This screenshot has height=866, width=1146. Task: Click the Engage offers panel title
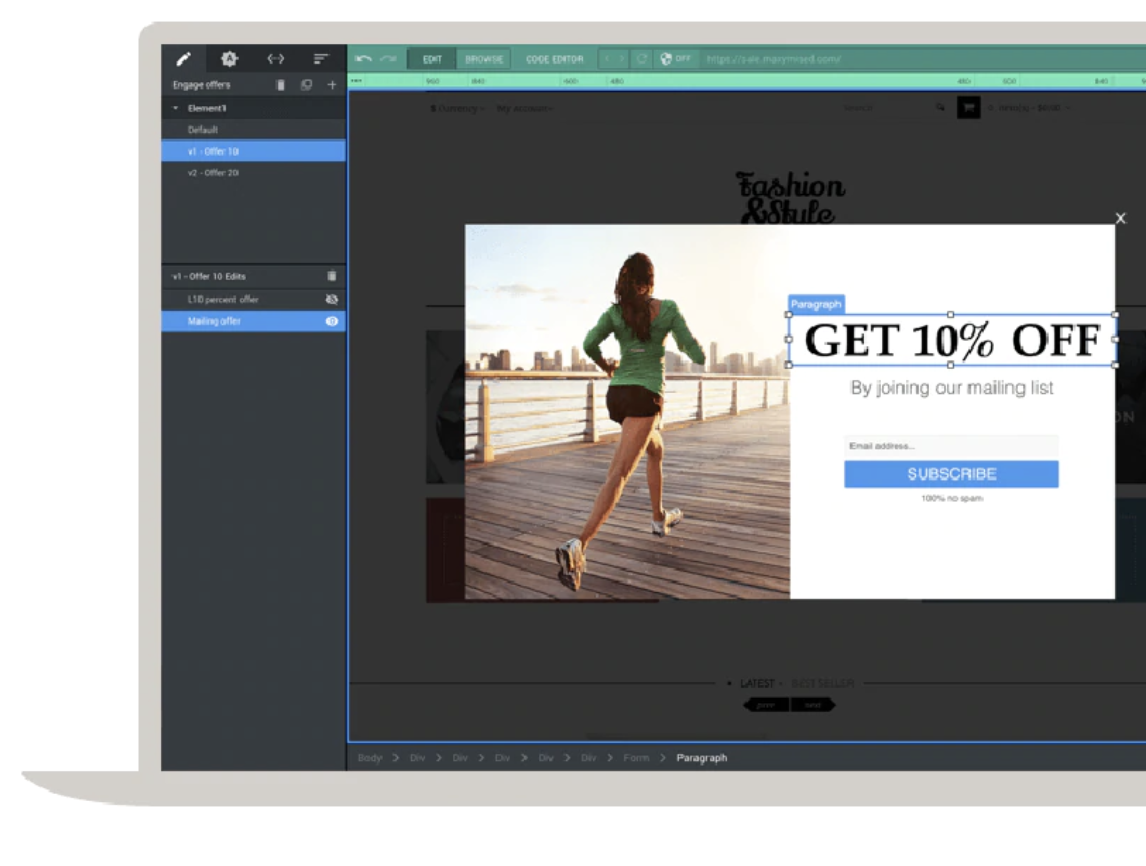(202, 85)
